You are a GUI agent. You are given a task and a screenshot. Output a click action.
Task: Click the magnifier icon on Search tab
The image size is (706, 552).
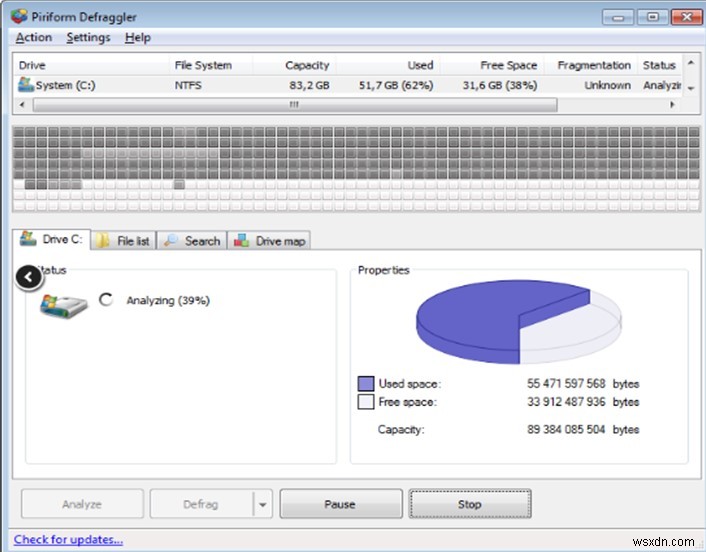point(171,240)
